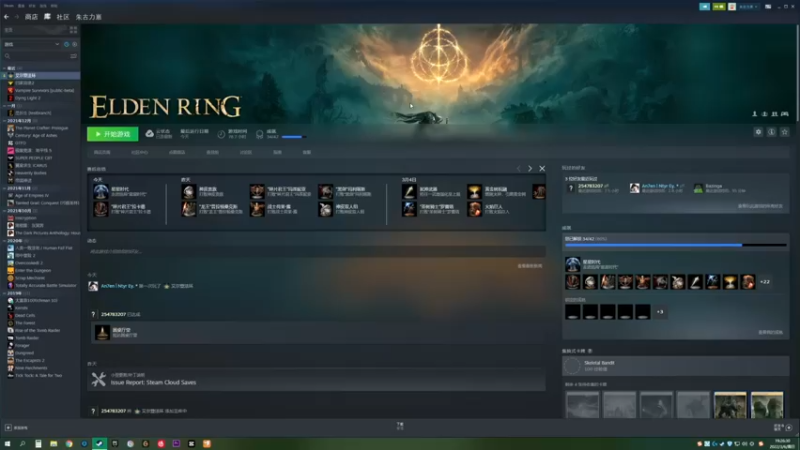The height and width of the screenshot is (450, 800).
Task: Open friend 254763207 in friends-who-play panel
Action: point(590,186)
